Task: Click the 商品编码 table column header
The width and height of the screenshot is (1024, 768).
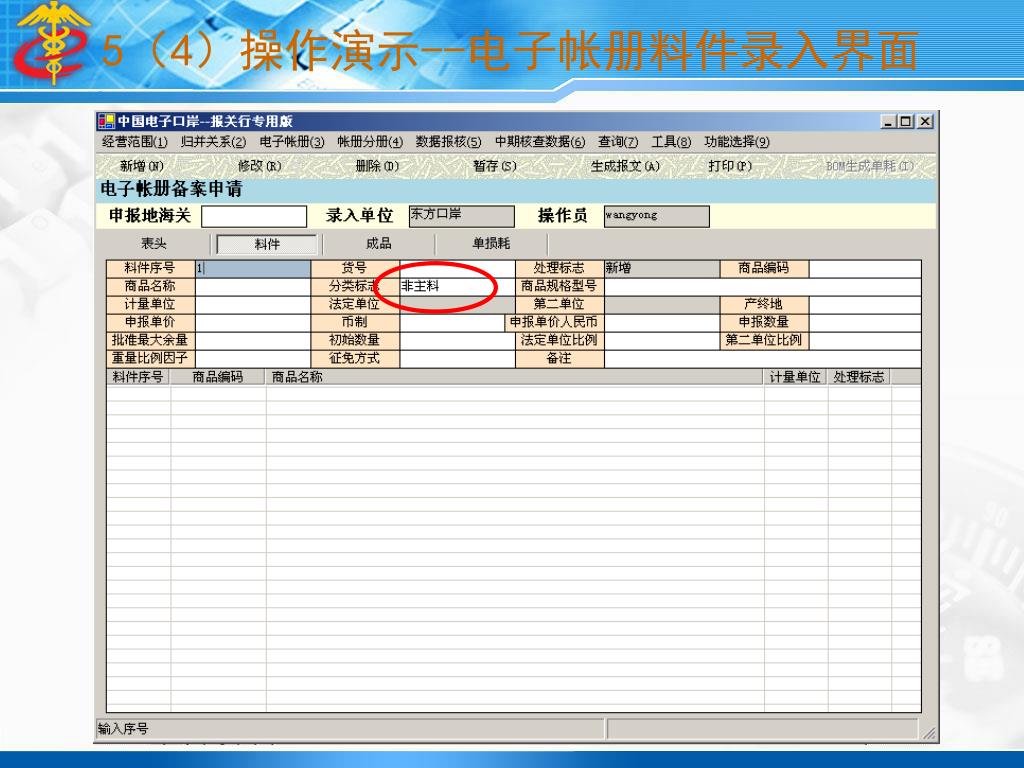Action: click(218, 377)
